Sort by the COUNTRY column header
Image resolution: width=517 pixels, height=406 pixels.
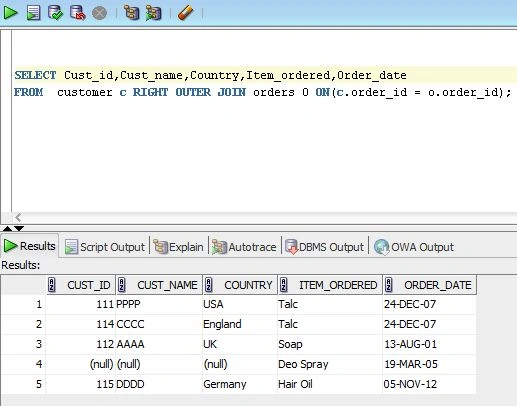240,285
